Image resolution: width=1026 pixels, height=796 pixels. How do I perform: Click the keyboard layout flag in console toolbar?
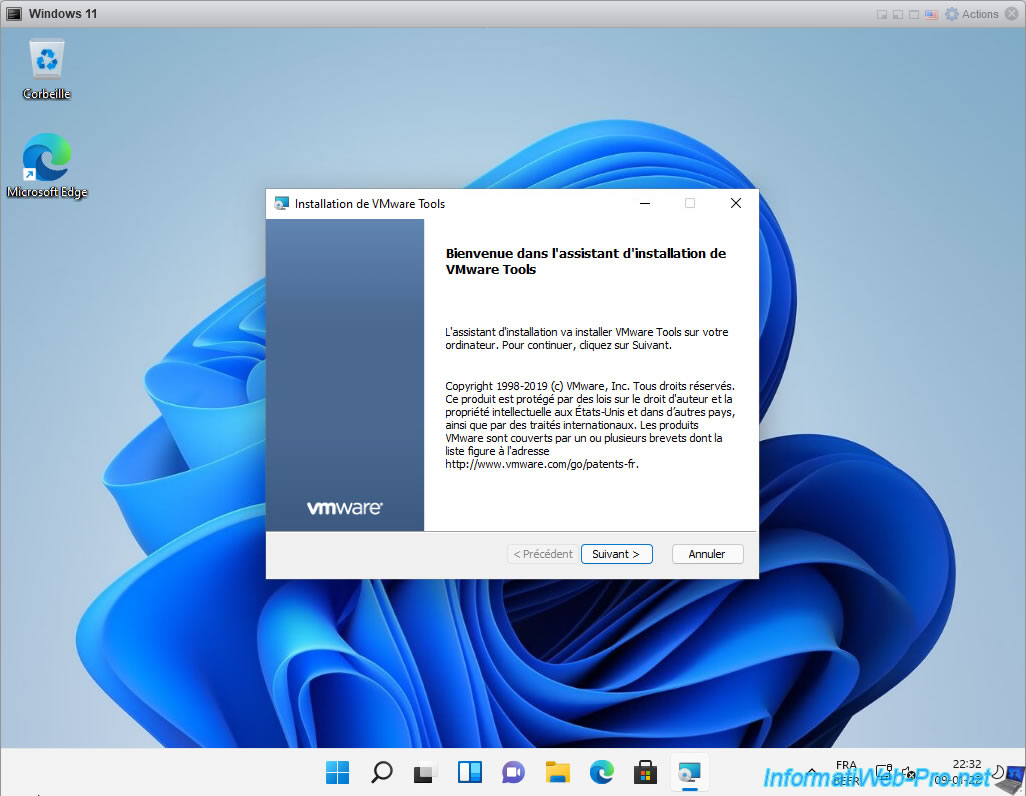pyautogui.click(x=931, y=13)
